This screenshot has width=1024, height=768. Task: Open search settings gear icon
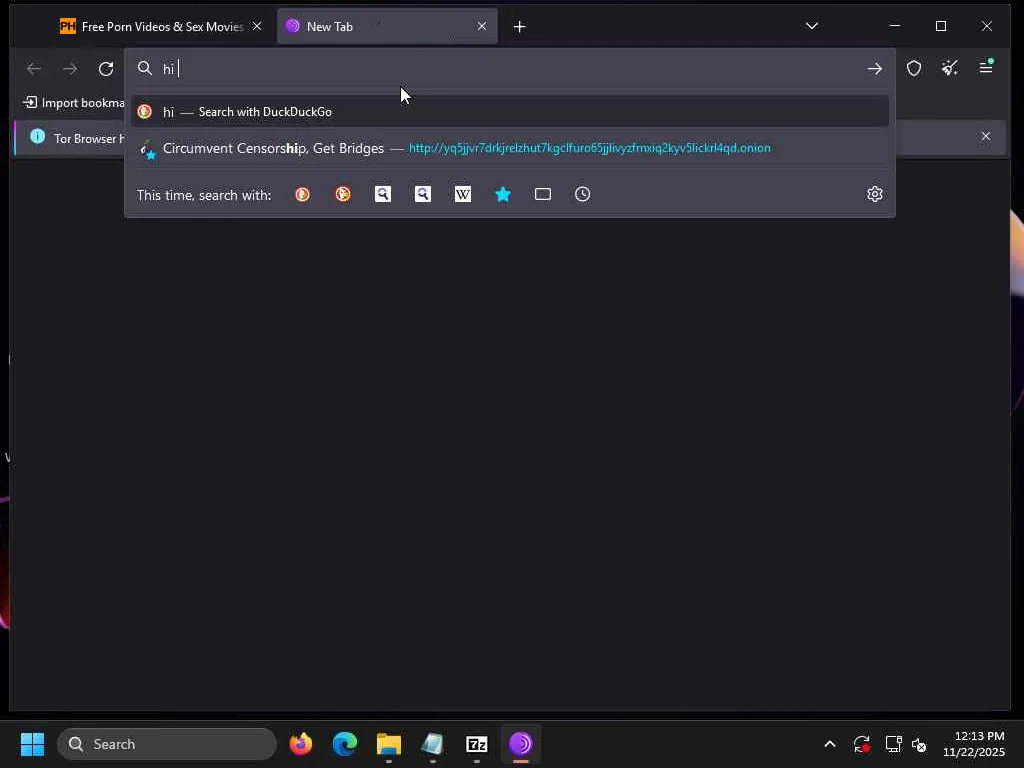[874, 194]
